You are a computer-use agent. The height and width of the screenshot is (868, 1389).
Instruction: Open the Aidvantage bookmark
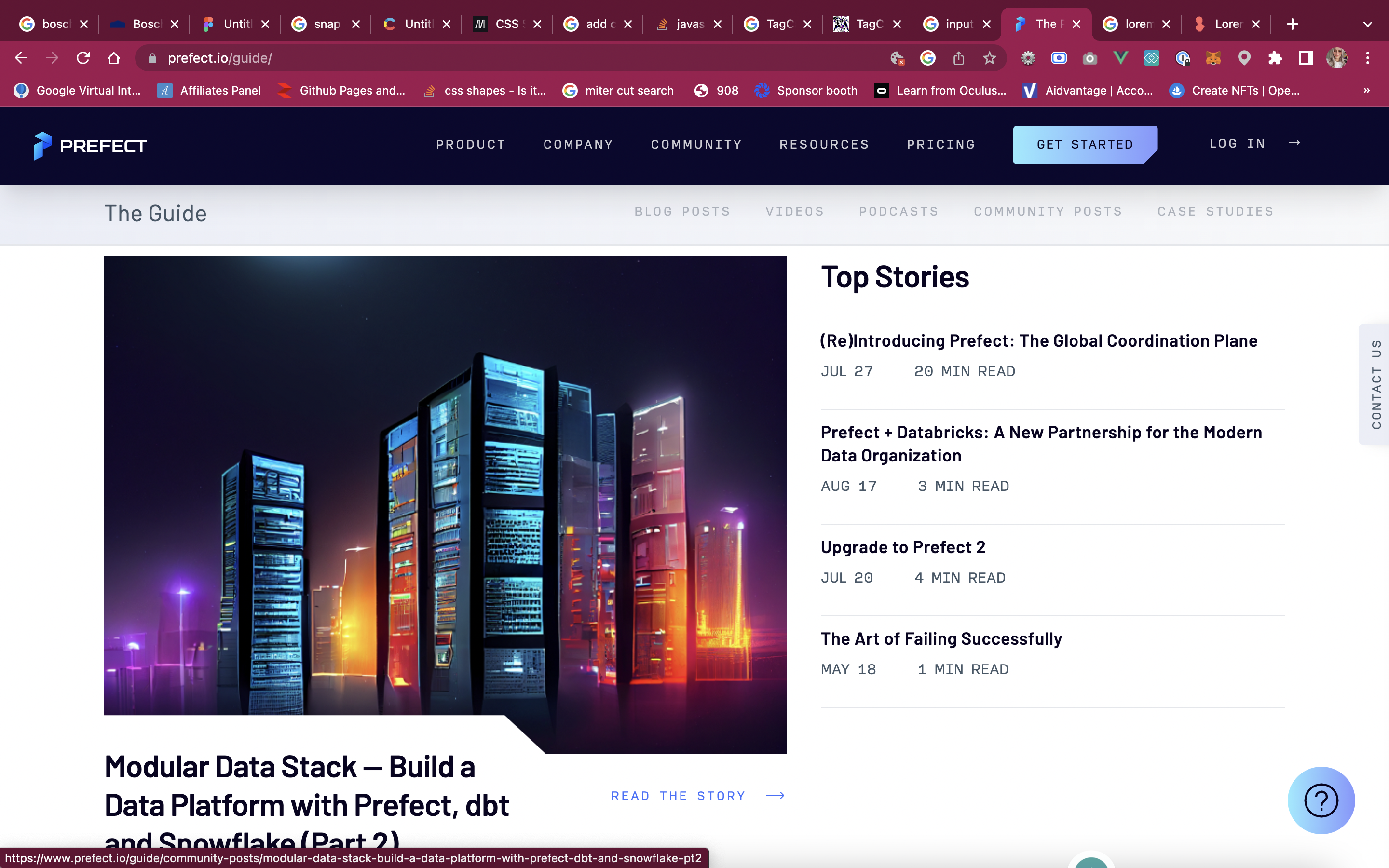pyautogui.click(x=1088, y=91)
